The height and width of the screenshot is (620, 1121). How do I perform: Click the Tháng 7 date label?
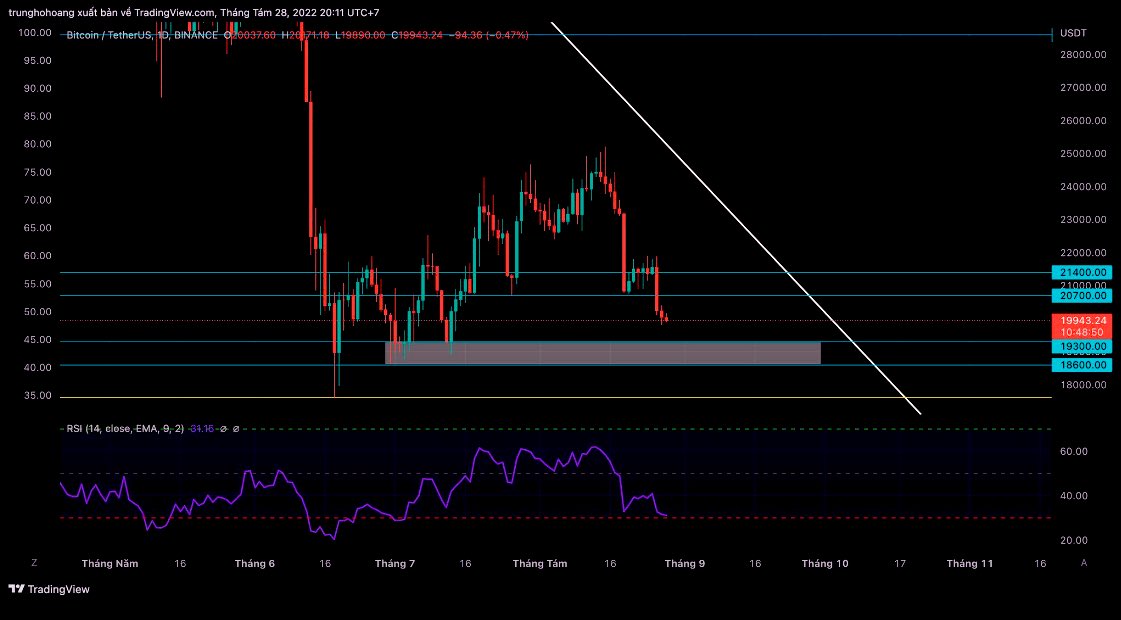click(x=395, y=564)
